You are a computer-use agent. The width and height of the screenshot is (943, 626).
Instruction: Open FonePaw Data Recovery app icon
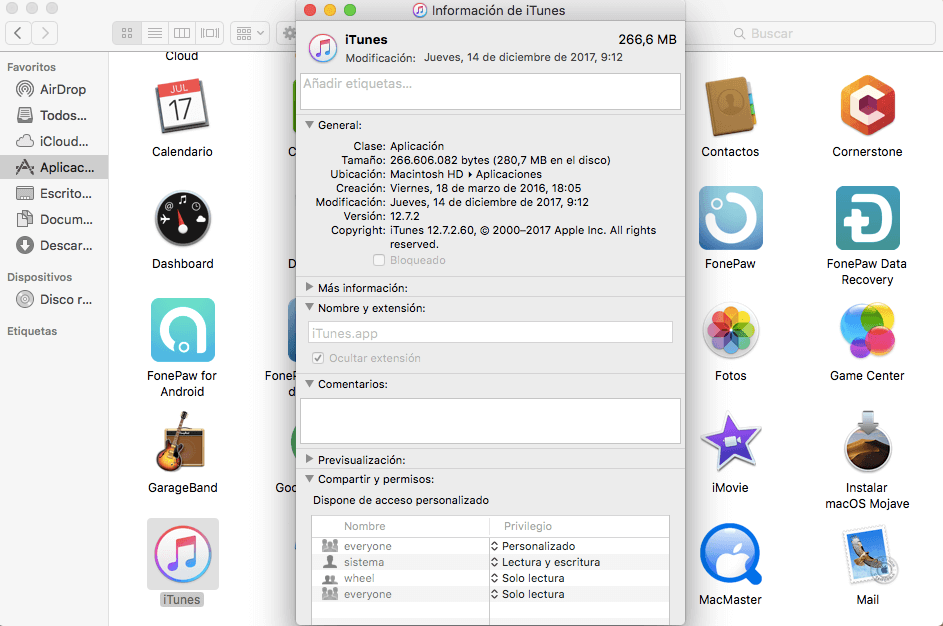[867, 218]
